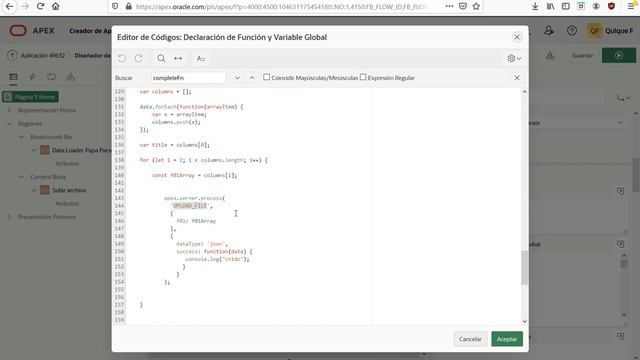This screenshot has width=640, height=360.
Task: Click the autocomplete 'A::' toolbar icon
Action: (200, 58)
